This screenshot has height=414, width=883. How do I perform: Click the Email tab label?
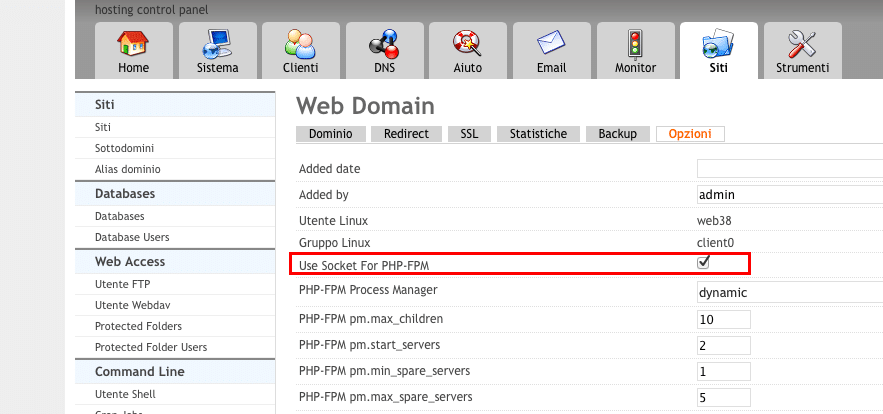(551, 68)
